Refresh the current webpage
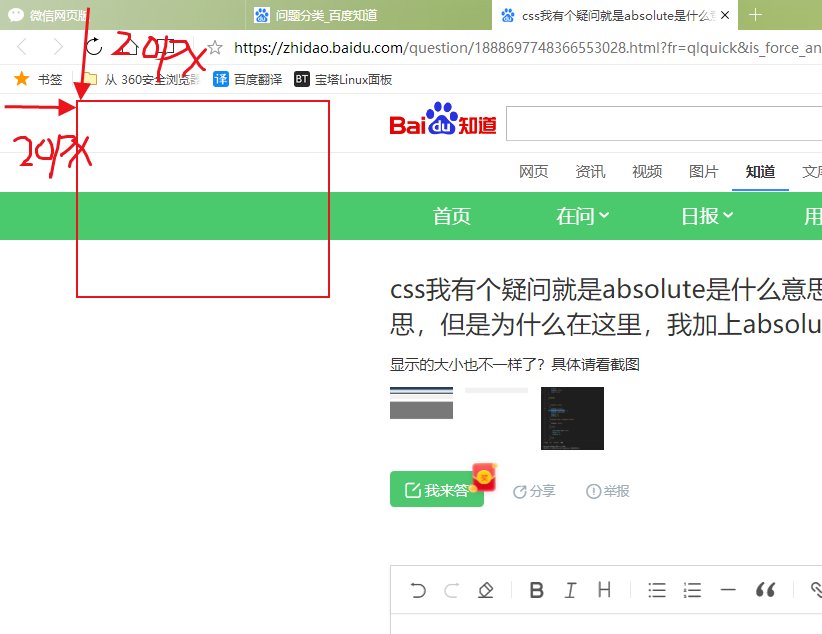Image resolution: width=822 pixels, height=634 pixels. [93, 47]
